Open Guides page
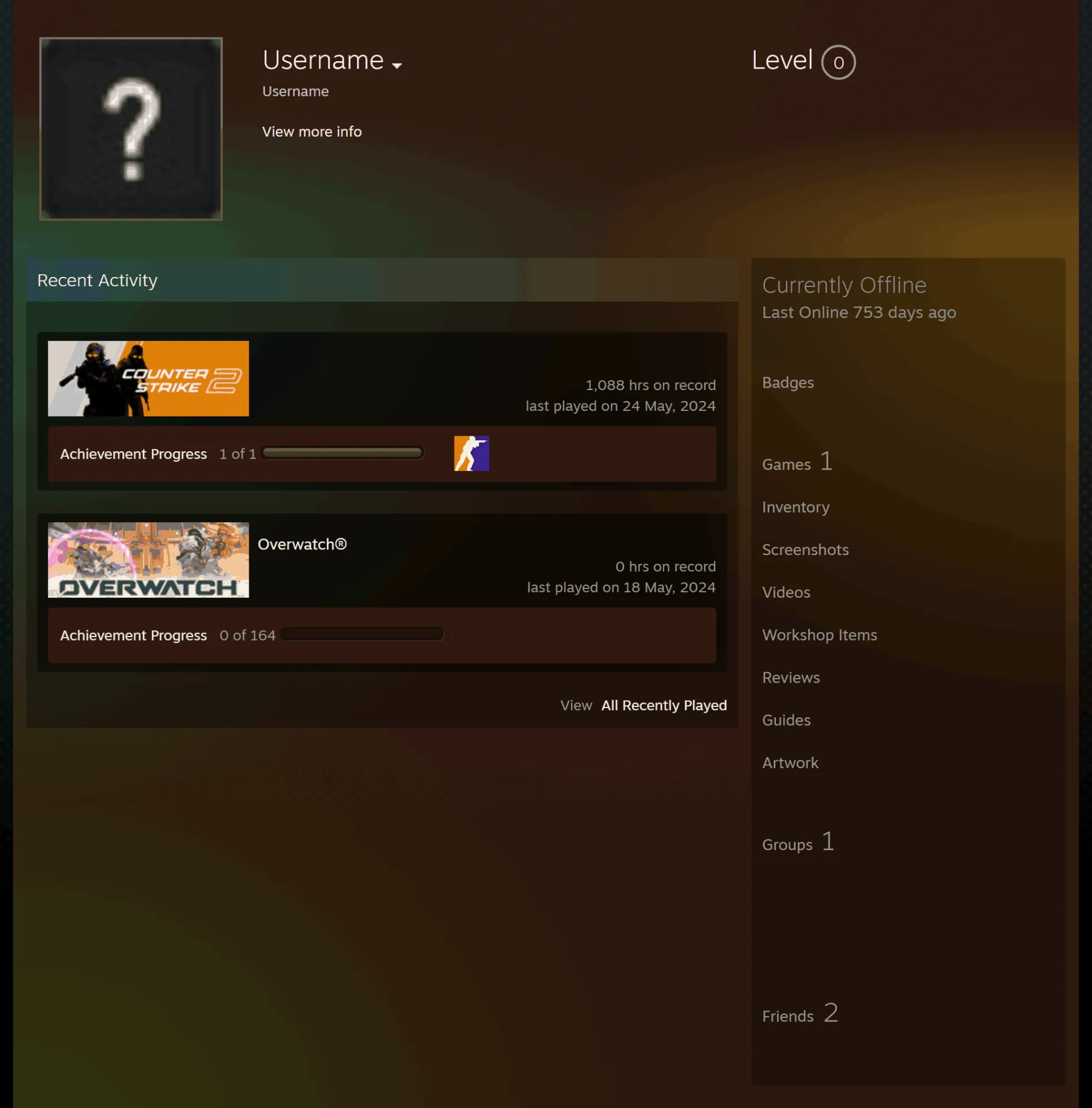The width and height of the screenshot is (1092, 1108). (786, 720)
